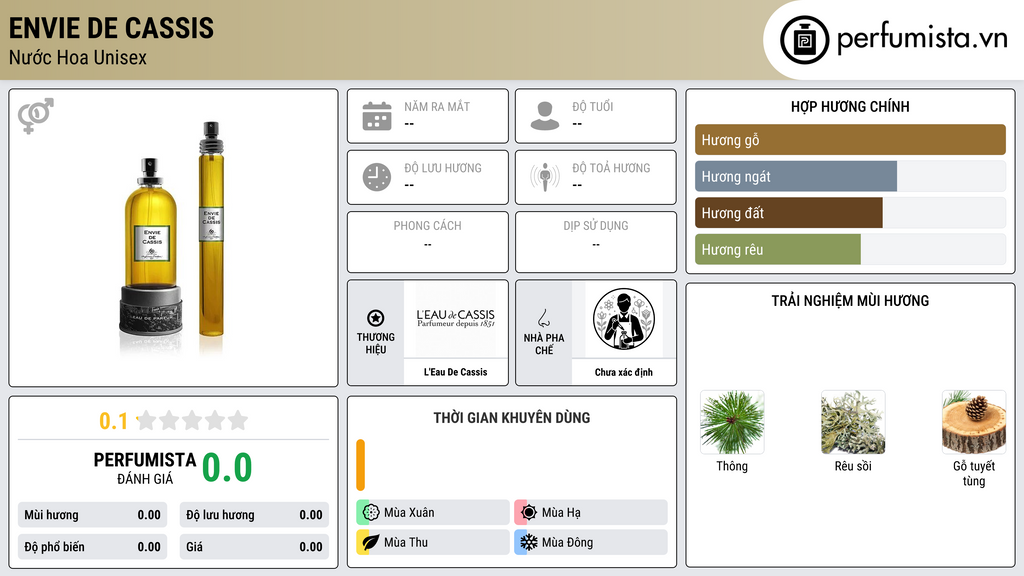Image resolution: width=1024 pixels, height=576 pixels.
Task: Click the Dịp sử dụng card
Action: tap(596, 242)
